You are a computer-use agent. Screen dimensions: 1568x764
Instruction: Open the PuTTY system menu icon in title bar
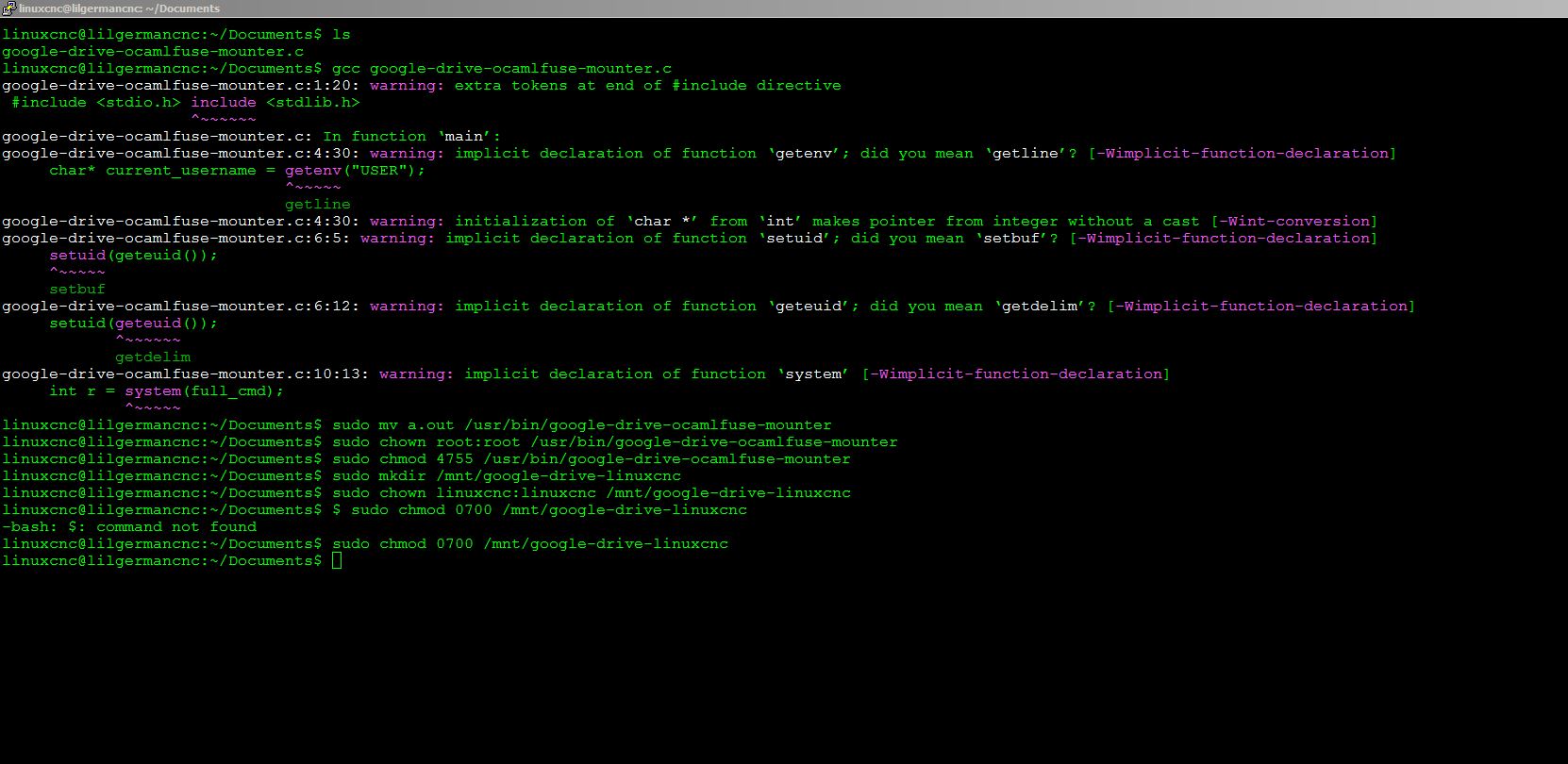8,8
